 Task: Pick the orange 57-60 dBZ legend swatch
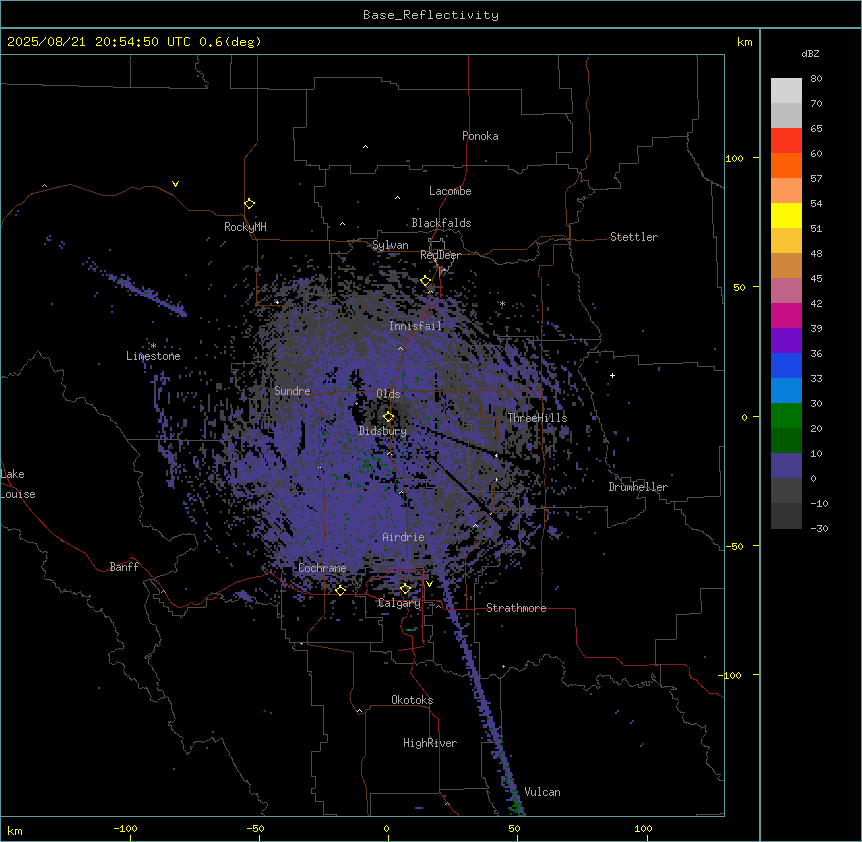click(786, 165)
